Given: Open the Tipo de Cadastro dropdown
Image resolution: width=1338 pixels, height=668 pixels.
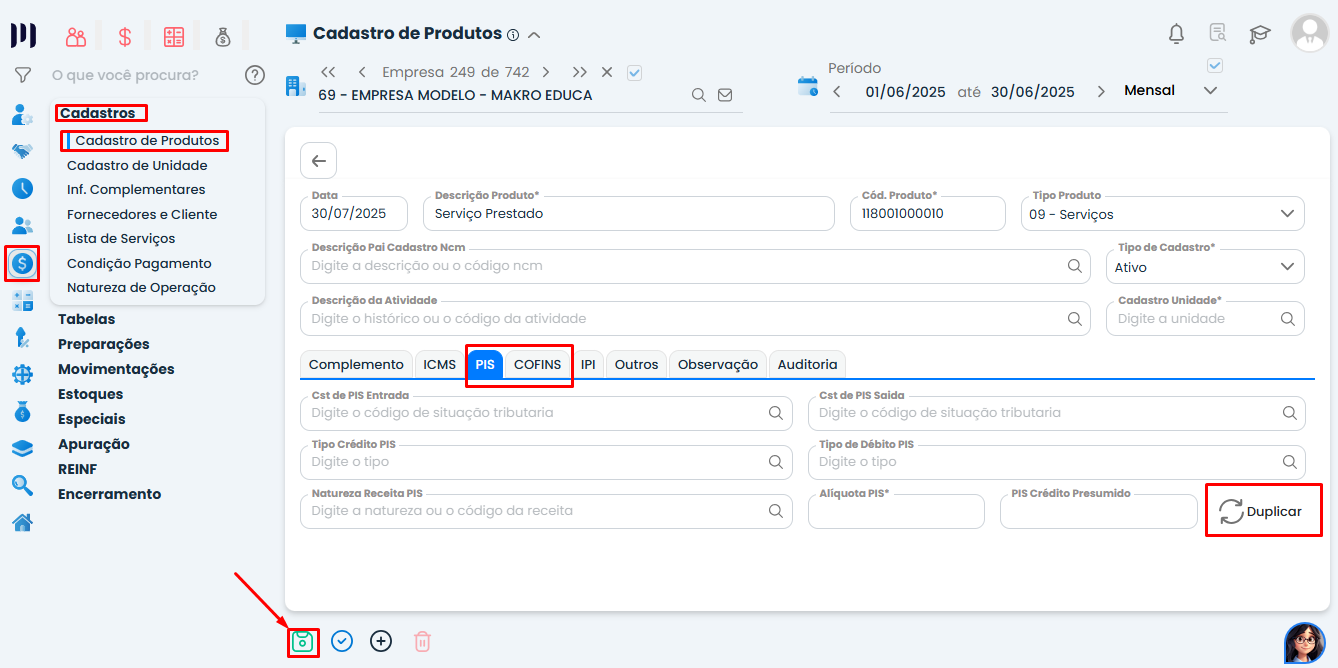Looking at the screenshot, I should tap(1205, 267).
